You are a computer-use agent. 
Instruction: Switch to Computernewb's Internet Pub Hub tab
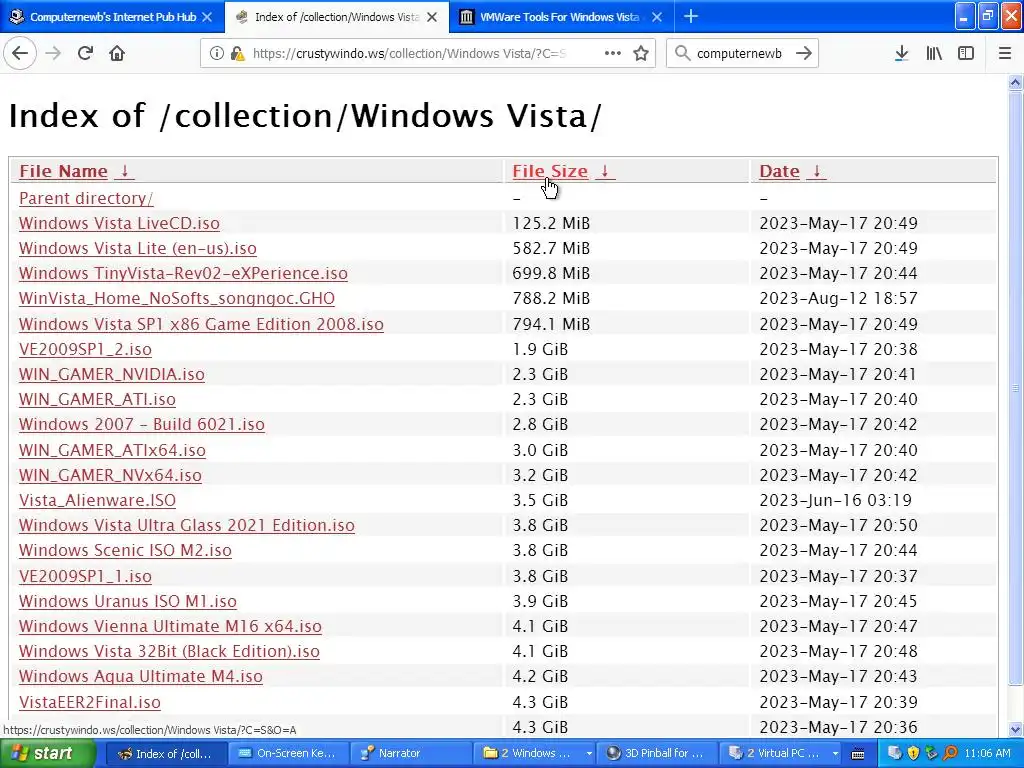[x=112, y=17]
